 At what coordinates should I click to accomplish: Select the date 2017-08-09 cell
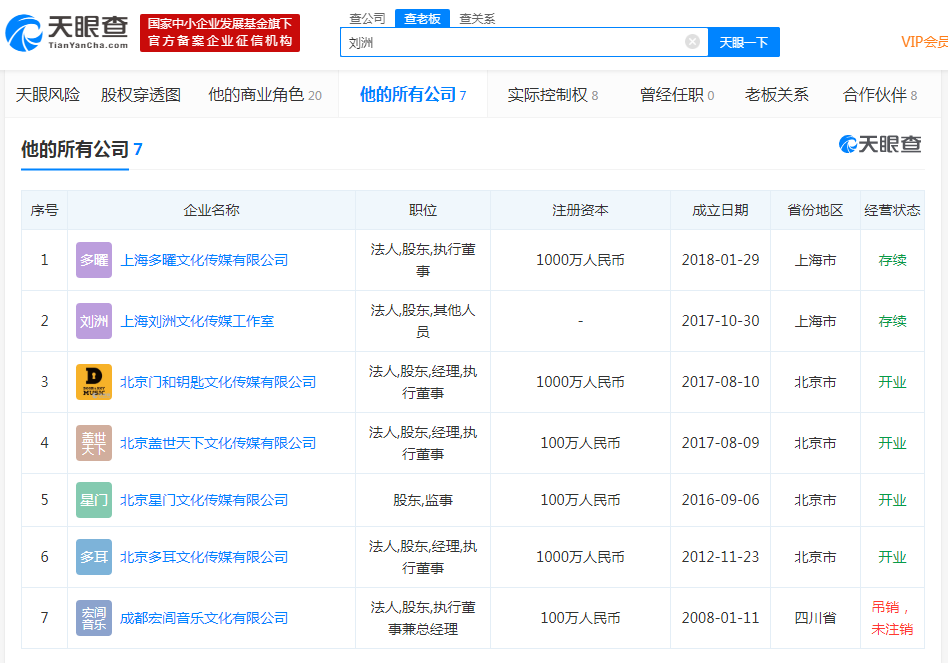(721, 443)
